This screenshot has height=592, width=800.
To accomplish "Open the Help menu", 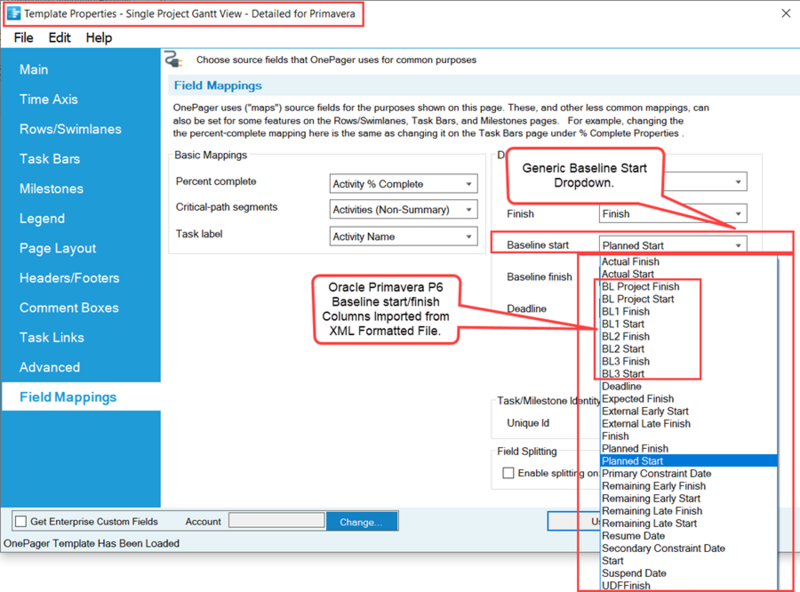I will tap(98, 38).
